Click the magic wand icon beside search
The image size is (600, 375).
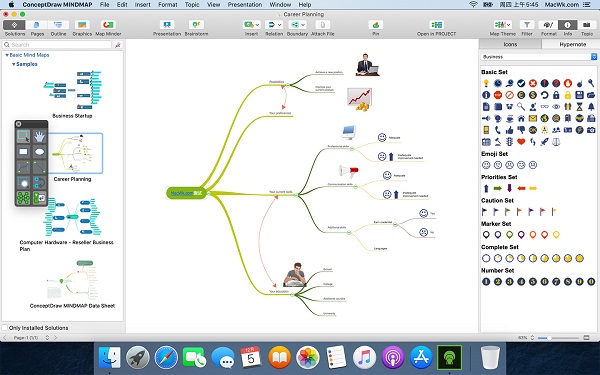pos(118,45)
